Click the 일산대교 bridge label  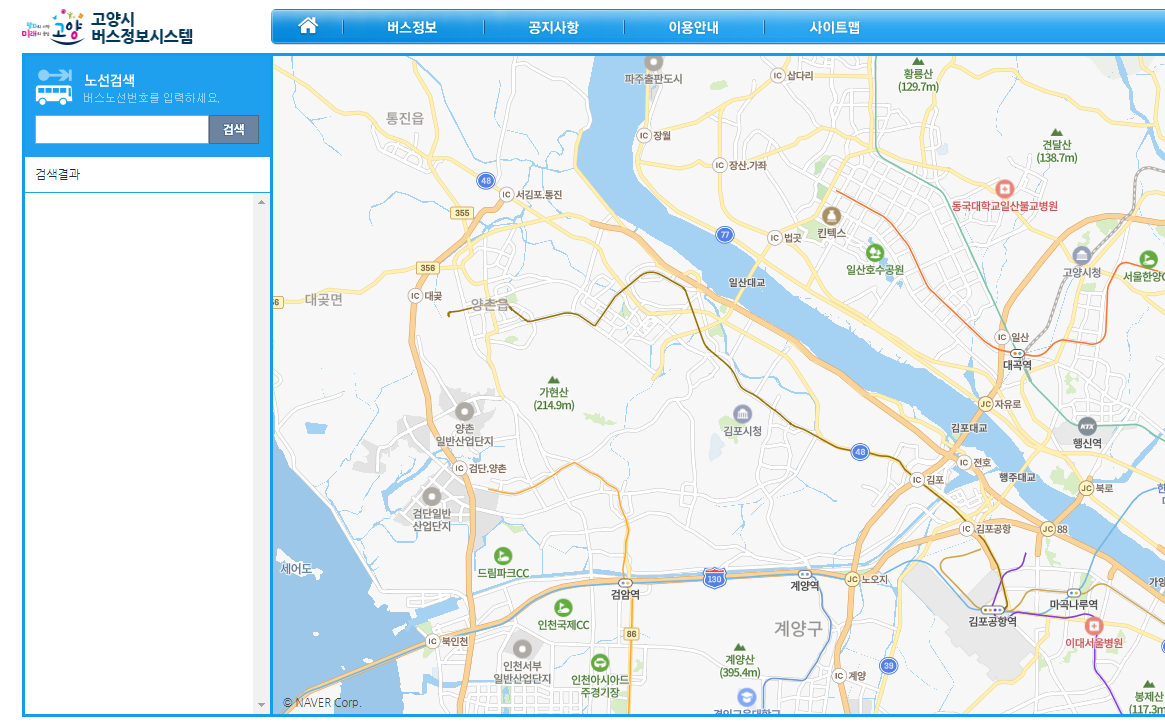746,282
